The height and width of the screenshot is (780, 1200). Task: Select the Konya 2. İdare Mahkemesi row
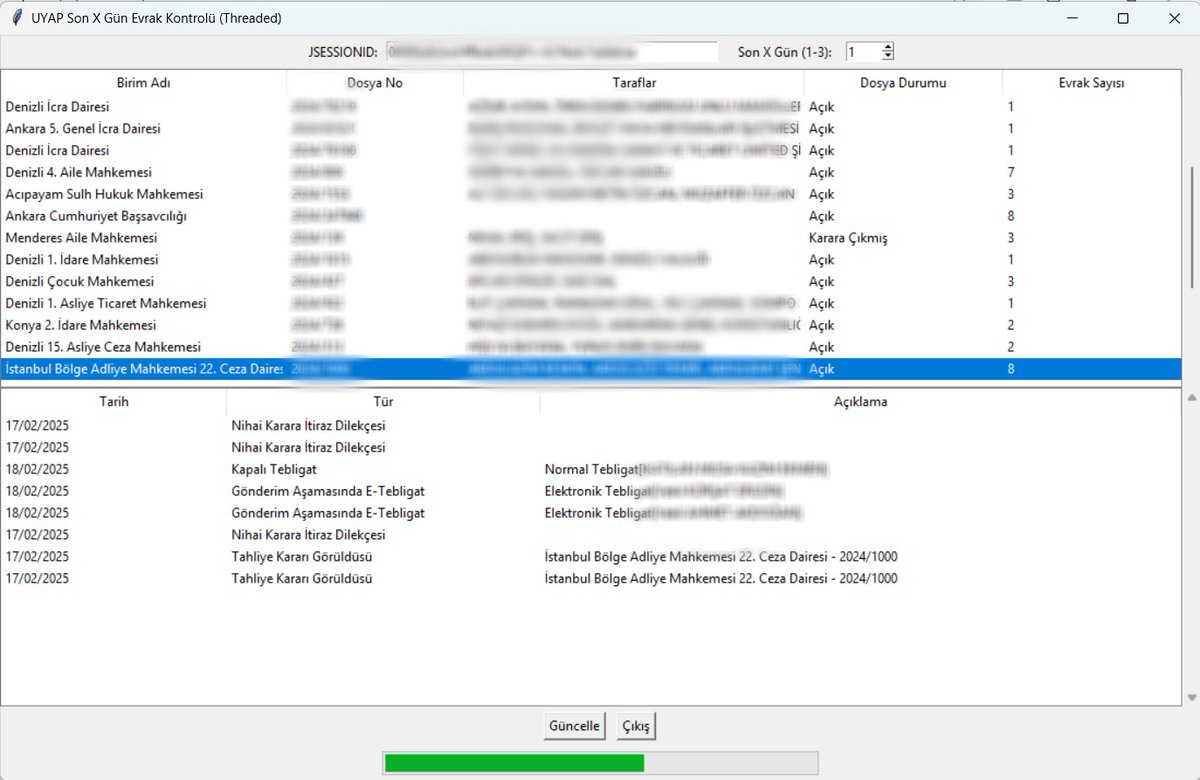[x=591, y=325]
